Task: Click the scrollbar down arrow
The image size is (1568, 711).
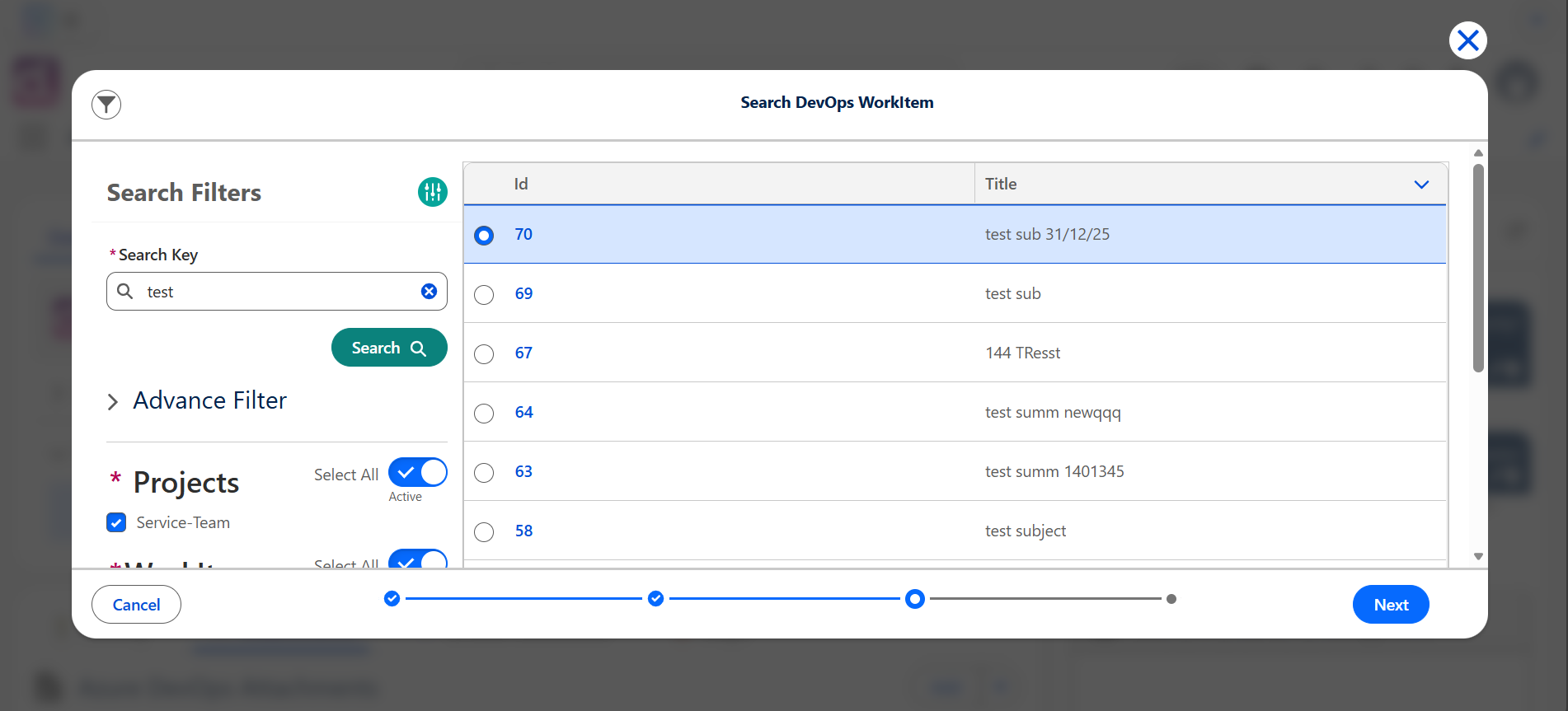Action: [1478, 556]
